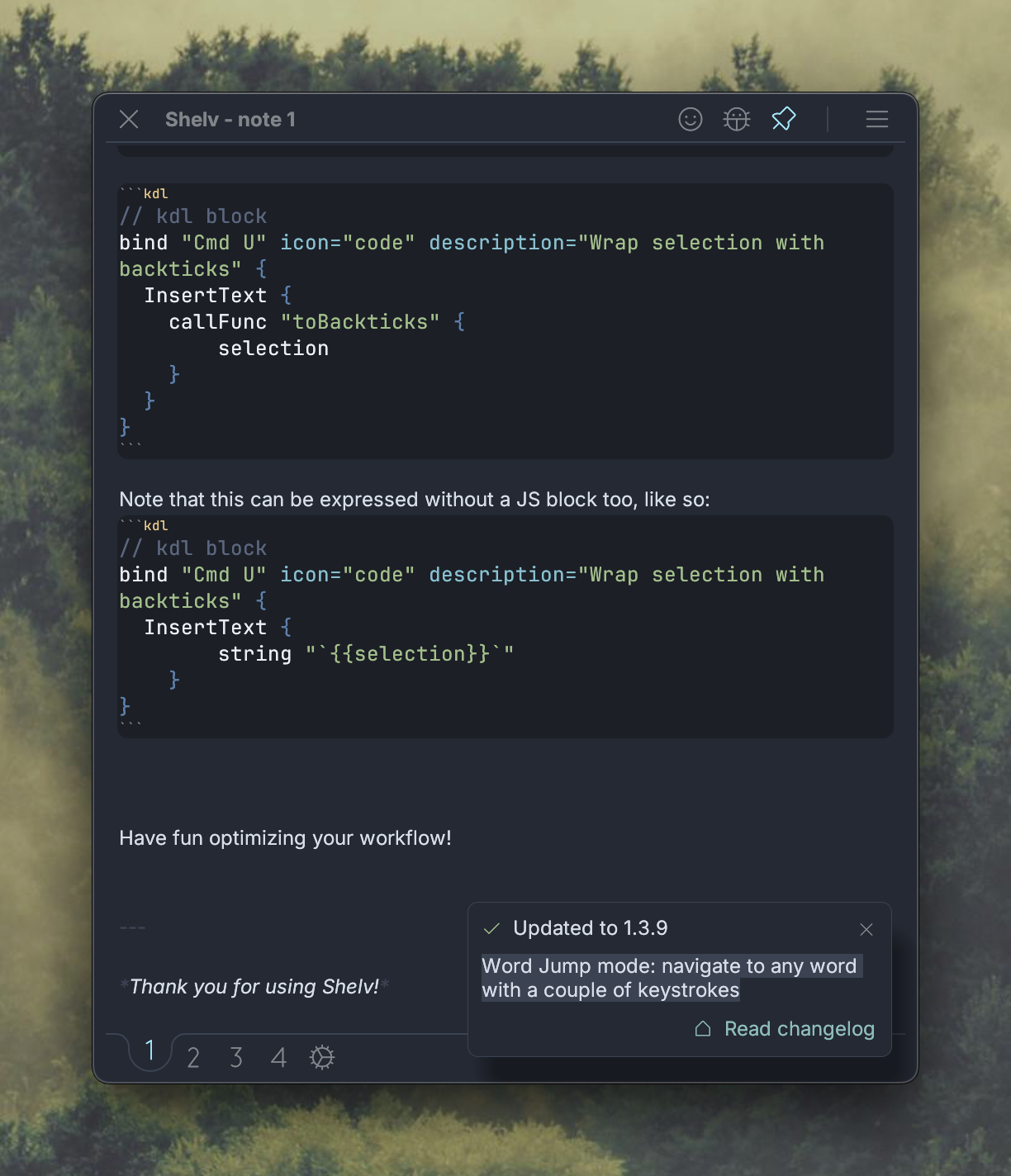Click the "{{selection}}" string in second code block
Viewport: 1011px width, 1176px height.
click(x=410, y=654)
